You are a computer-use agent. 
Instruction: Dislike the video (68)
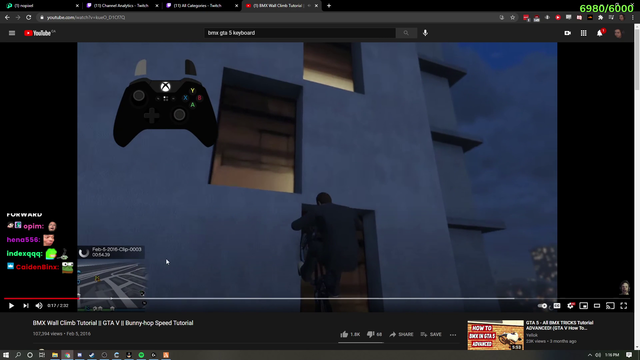coord(374,334)
